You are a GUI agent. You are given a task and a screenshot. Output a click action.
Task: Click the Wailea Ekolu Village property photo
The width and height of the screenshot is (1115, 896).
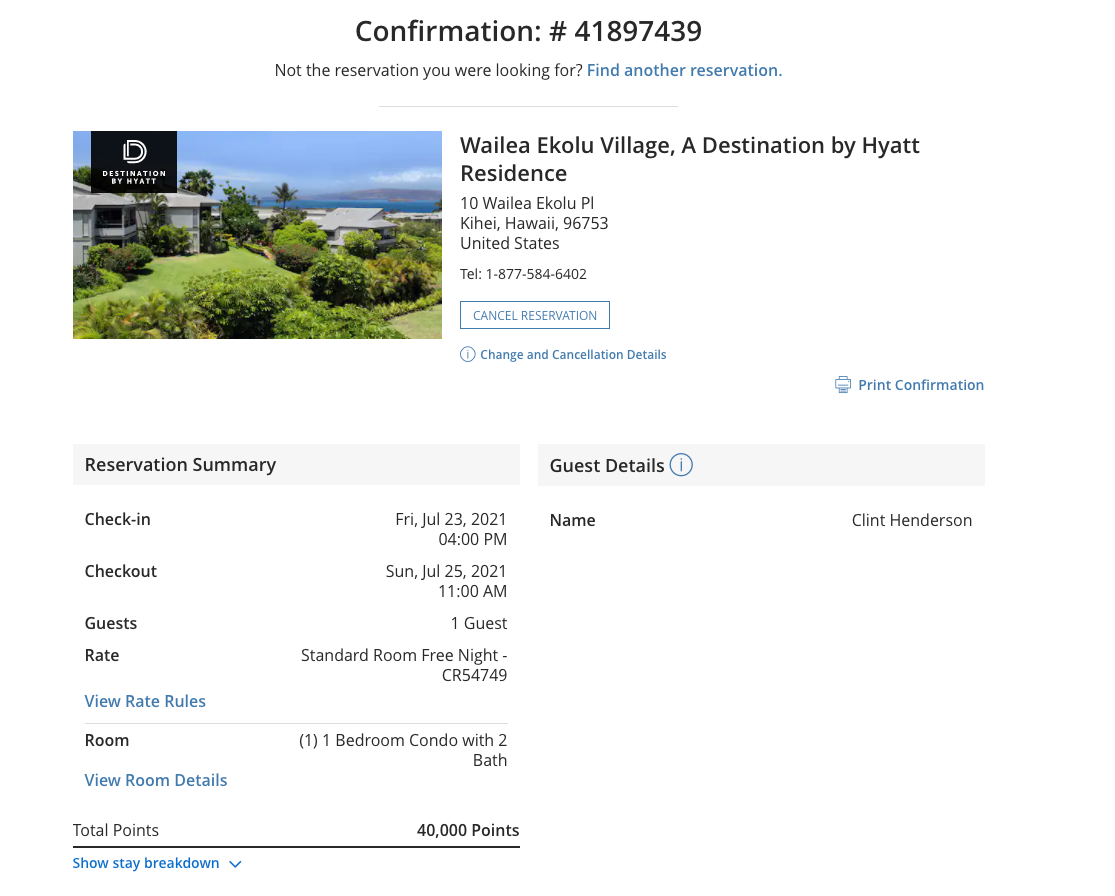pos(257,235)
